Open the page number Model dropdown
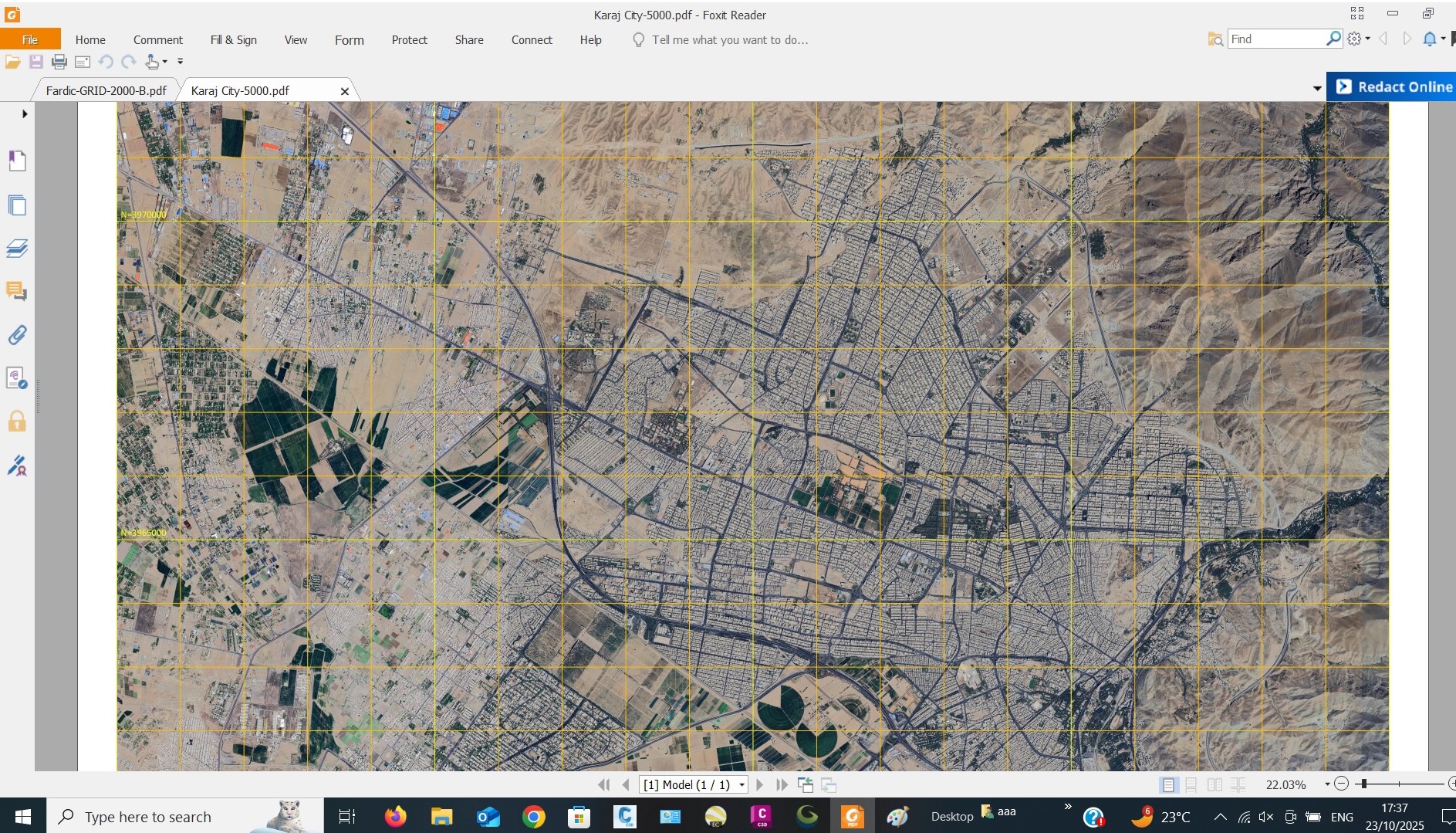This screenshot has height=833, width=1456. [742, 785]
